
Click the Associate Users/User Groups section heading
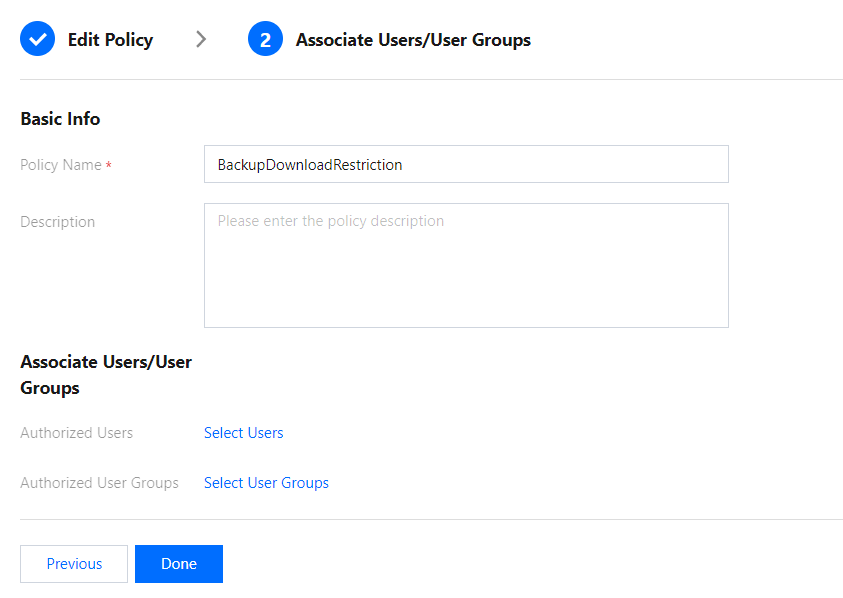(x=105, y=375)
